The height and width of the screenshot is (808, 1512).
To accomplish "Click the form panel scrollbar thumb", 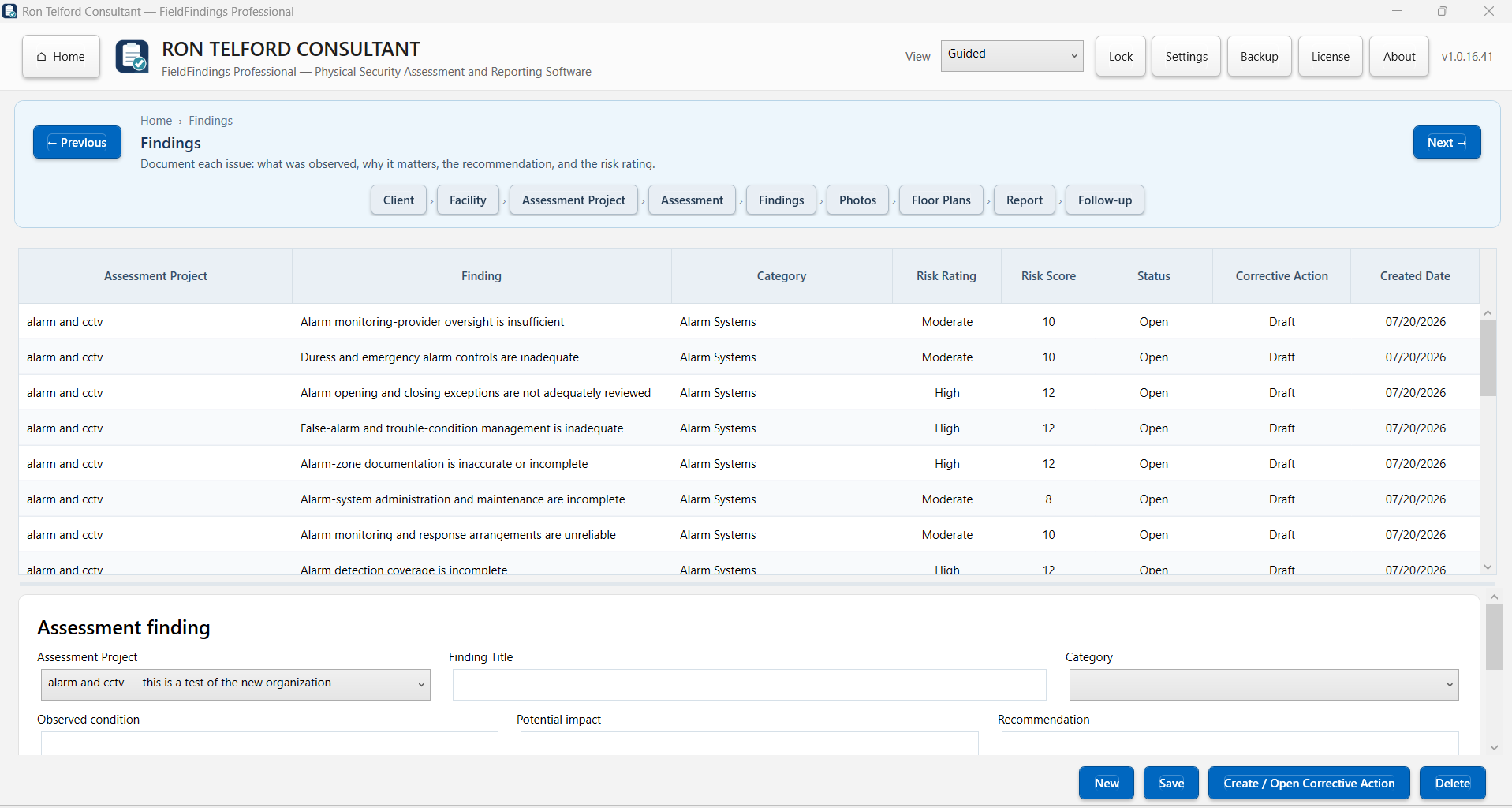I will tap(1494, 637).
